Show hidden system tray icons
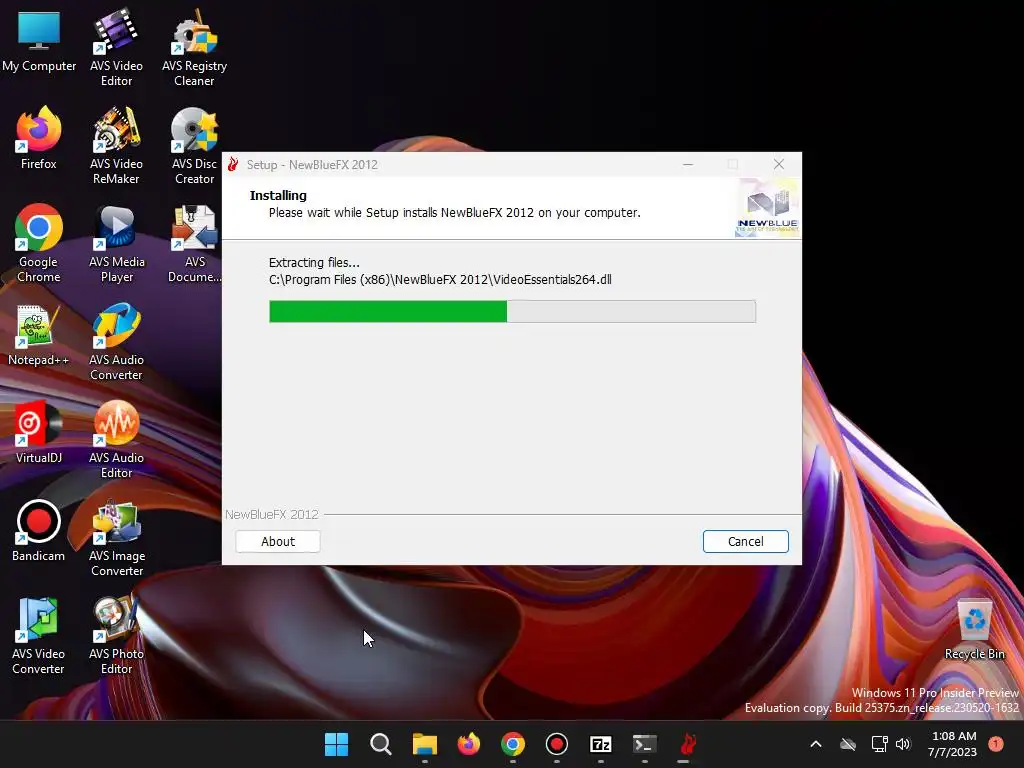The height and width of the screenshot is (768, 1024). click(816, 744)
